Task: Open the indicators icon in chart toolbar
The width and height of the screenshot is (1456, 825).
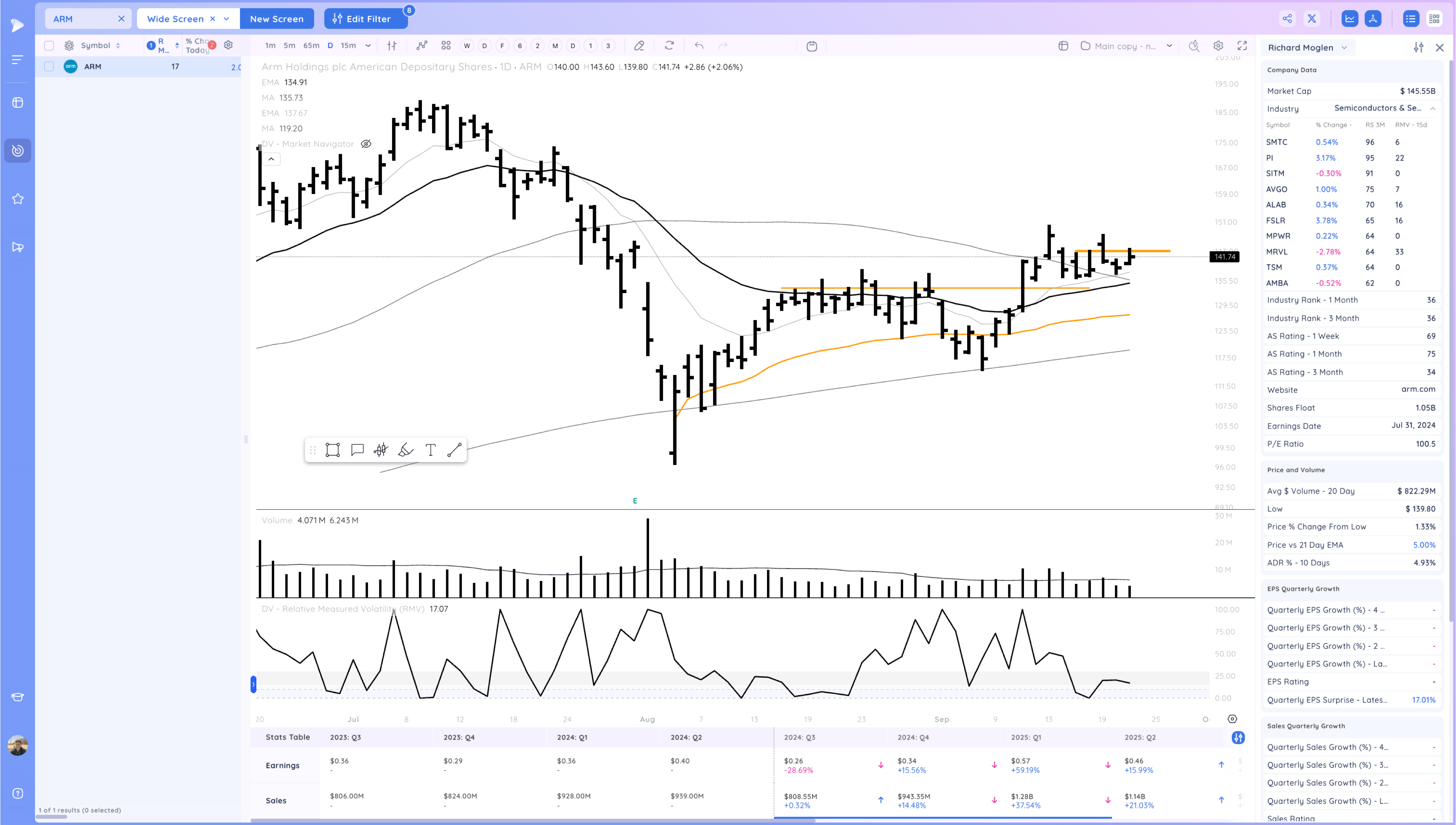Action: (x=422, y=46)
